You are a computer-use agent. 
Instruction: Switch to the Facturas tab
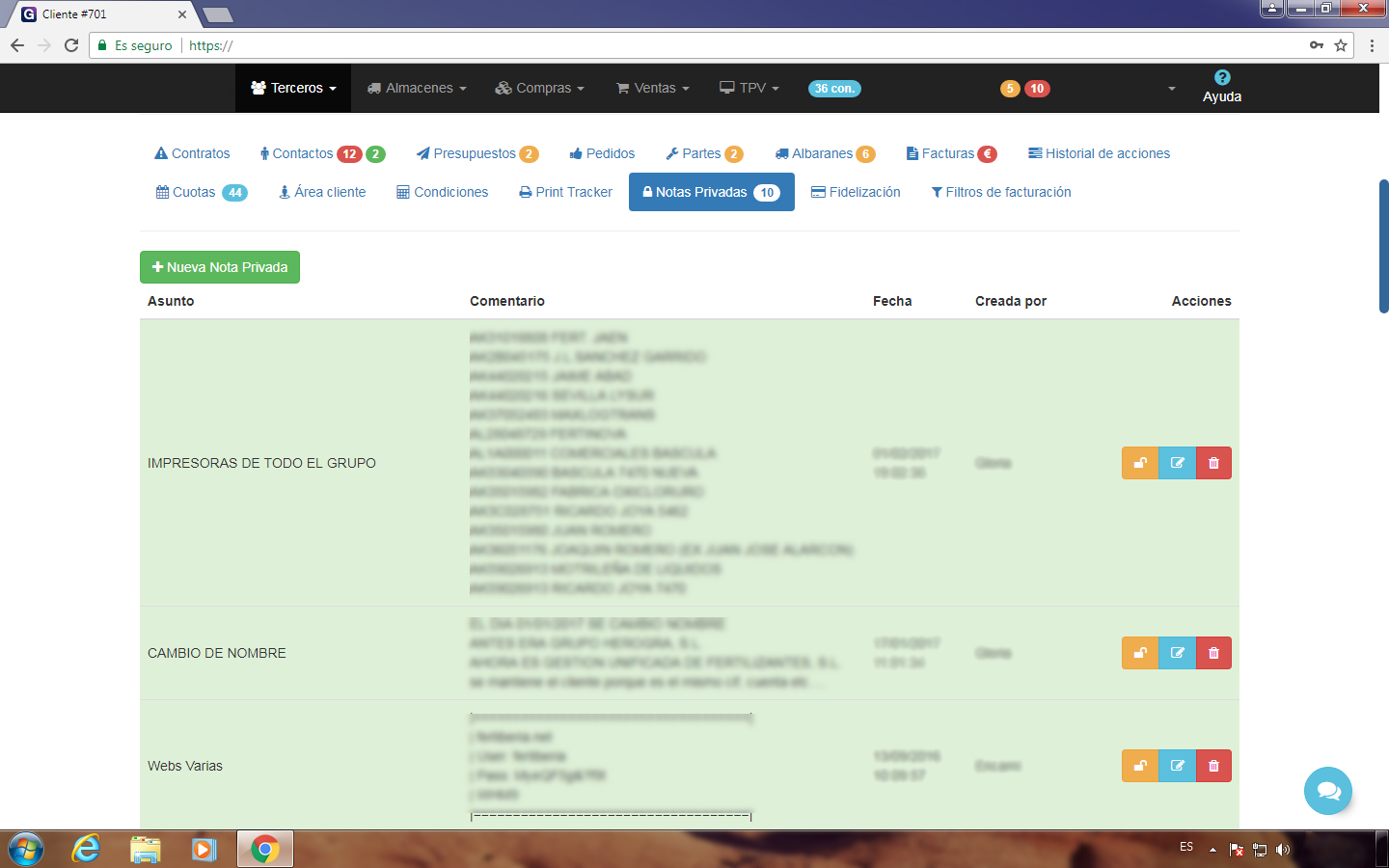tap(949, 153)
